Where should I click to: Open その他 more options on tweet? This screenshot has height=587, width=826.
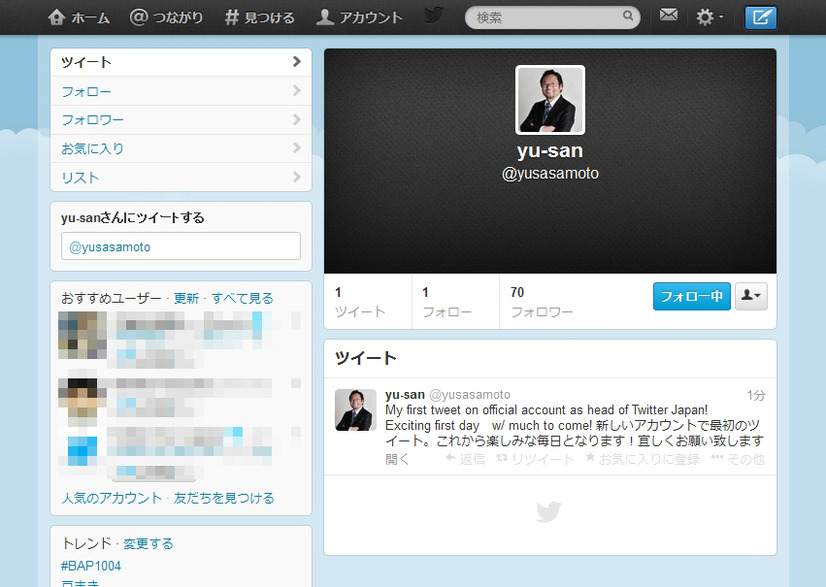(738, 459)
